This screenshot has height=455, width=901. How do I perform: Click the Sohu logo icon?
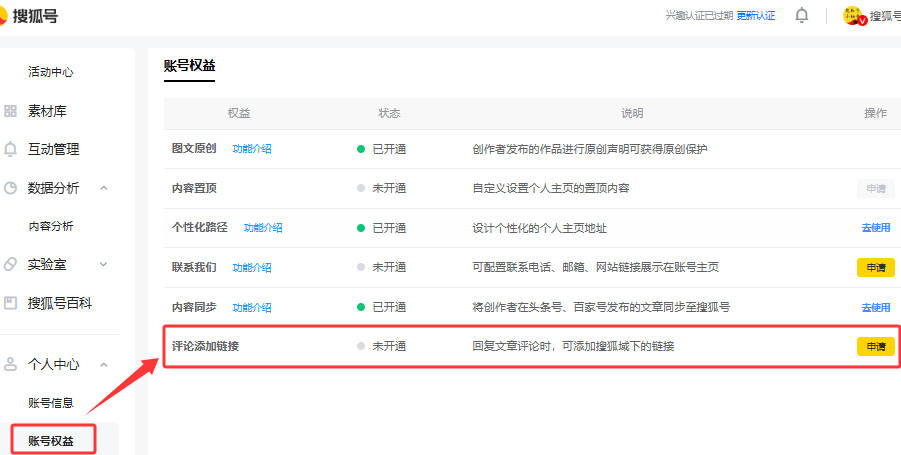click(x=3, y=16)
